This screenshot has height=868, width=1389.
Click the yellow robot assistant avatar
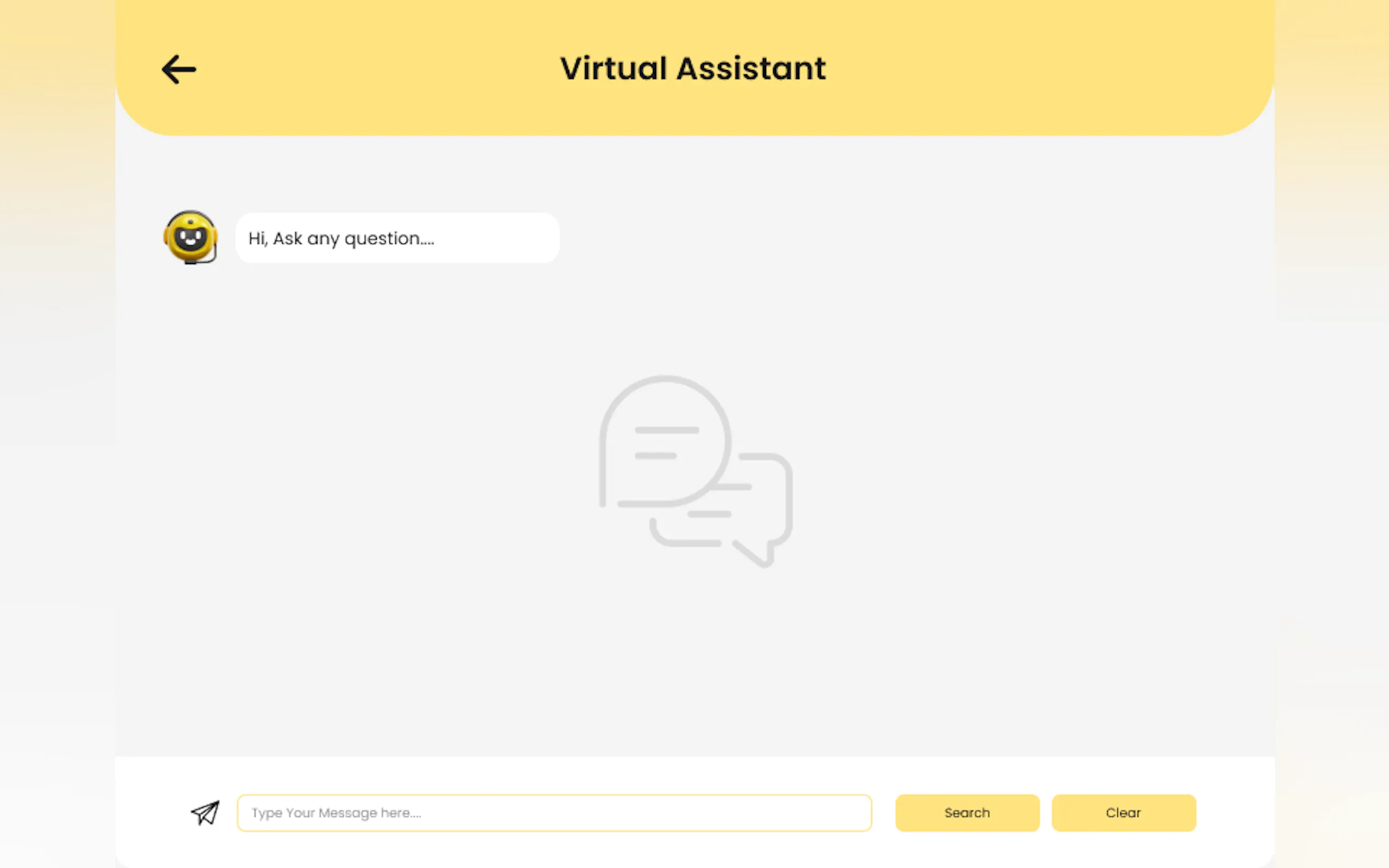point(190,236)
